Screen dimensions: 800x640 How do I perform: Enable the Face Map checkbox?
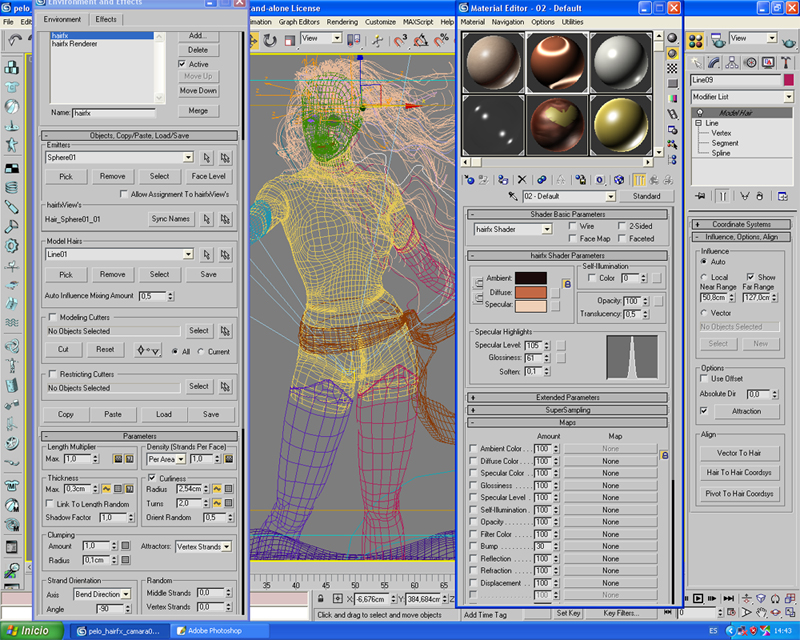click(572, 238)
